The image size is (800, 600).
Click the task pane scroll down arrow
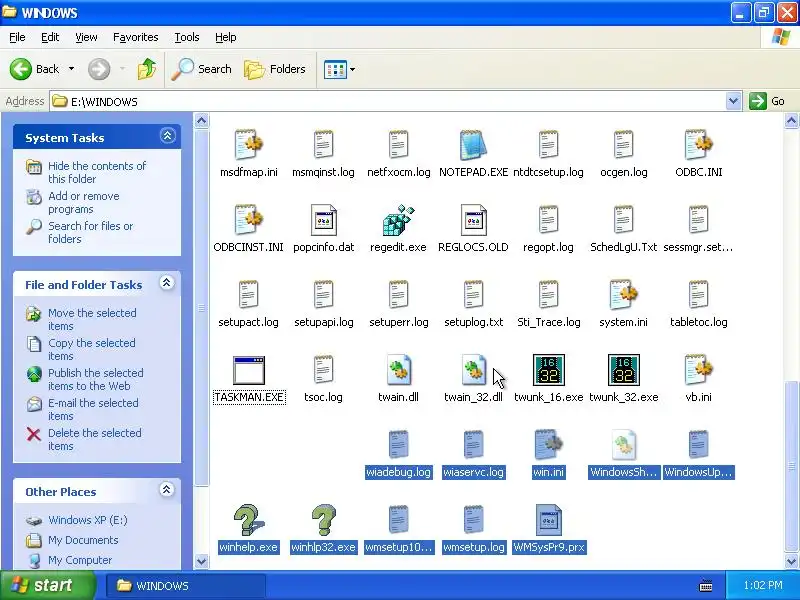coord(202,561)
